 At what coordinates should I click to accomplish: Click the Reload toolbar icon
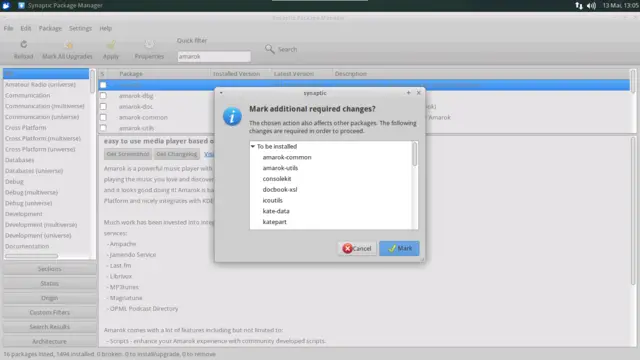24,44
